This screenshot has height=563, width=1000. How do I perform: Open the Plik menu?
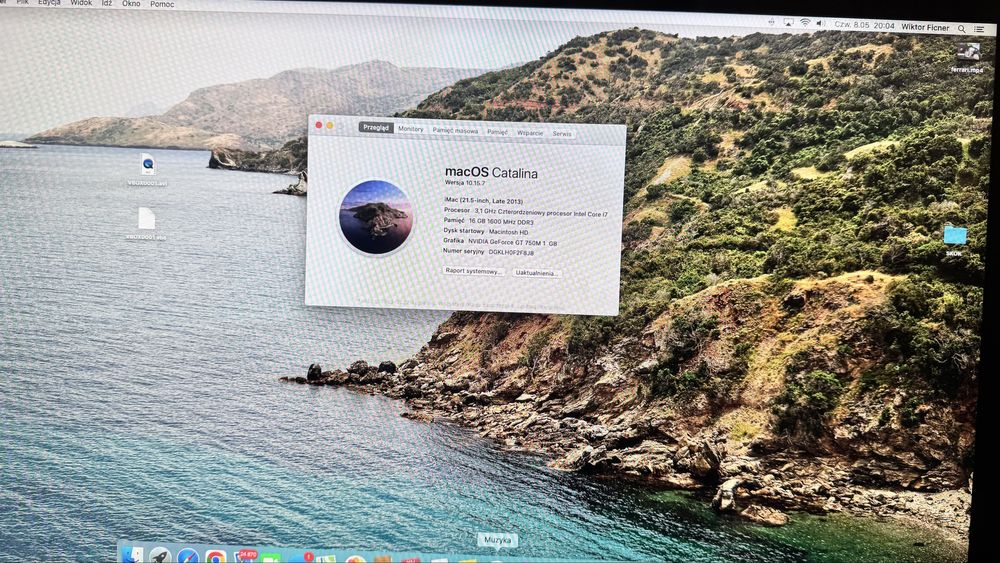pos(22,3)
